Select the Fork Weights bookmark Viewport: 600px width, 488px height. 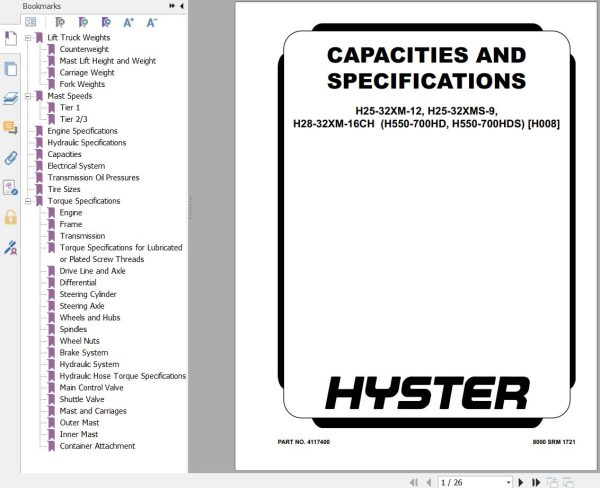pyautogui.click(x=82, y=84)
